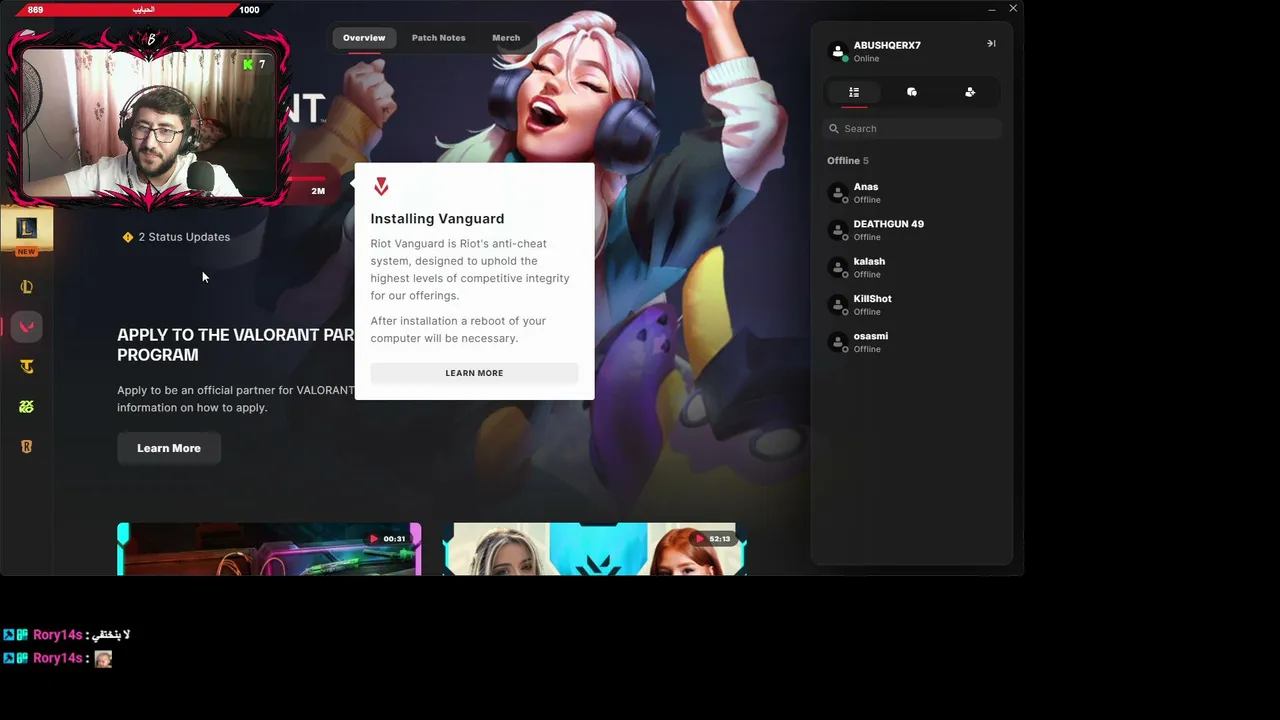1280x720 pixels.
Task: Select the VALORANT icon in the game sidebar
Action: pos(27,326)
